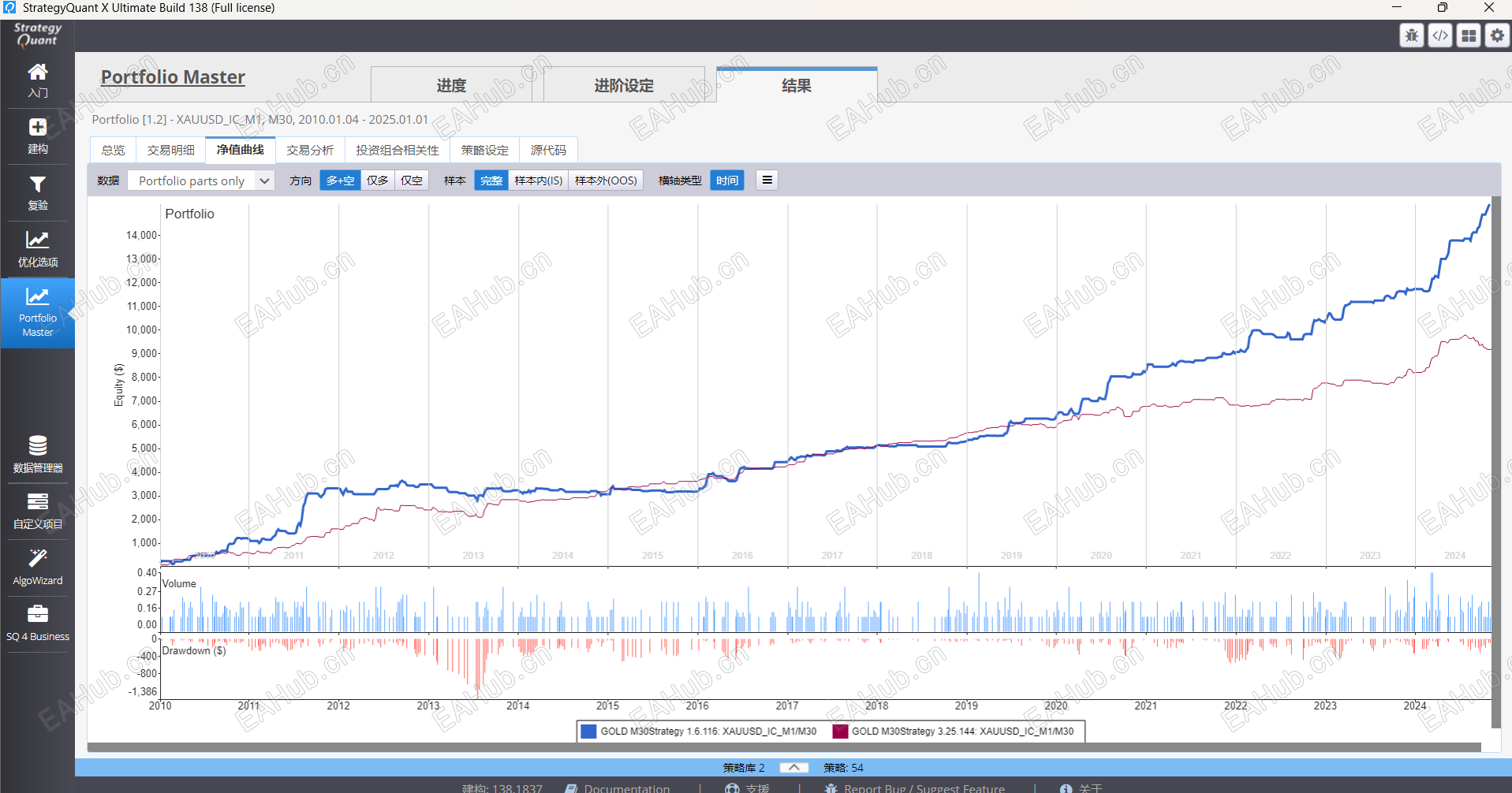1512x793 pixels.
Task: Click the magenta GOLD M30Strategy 3.25.144 swatch
Action: click(x=840, y=731)
